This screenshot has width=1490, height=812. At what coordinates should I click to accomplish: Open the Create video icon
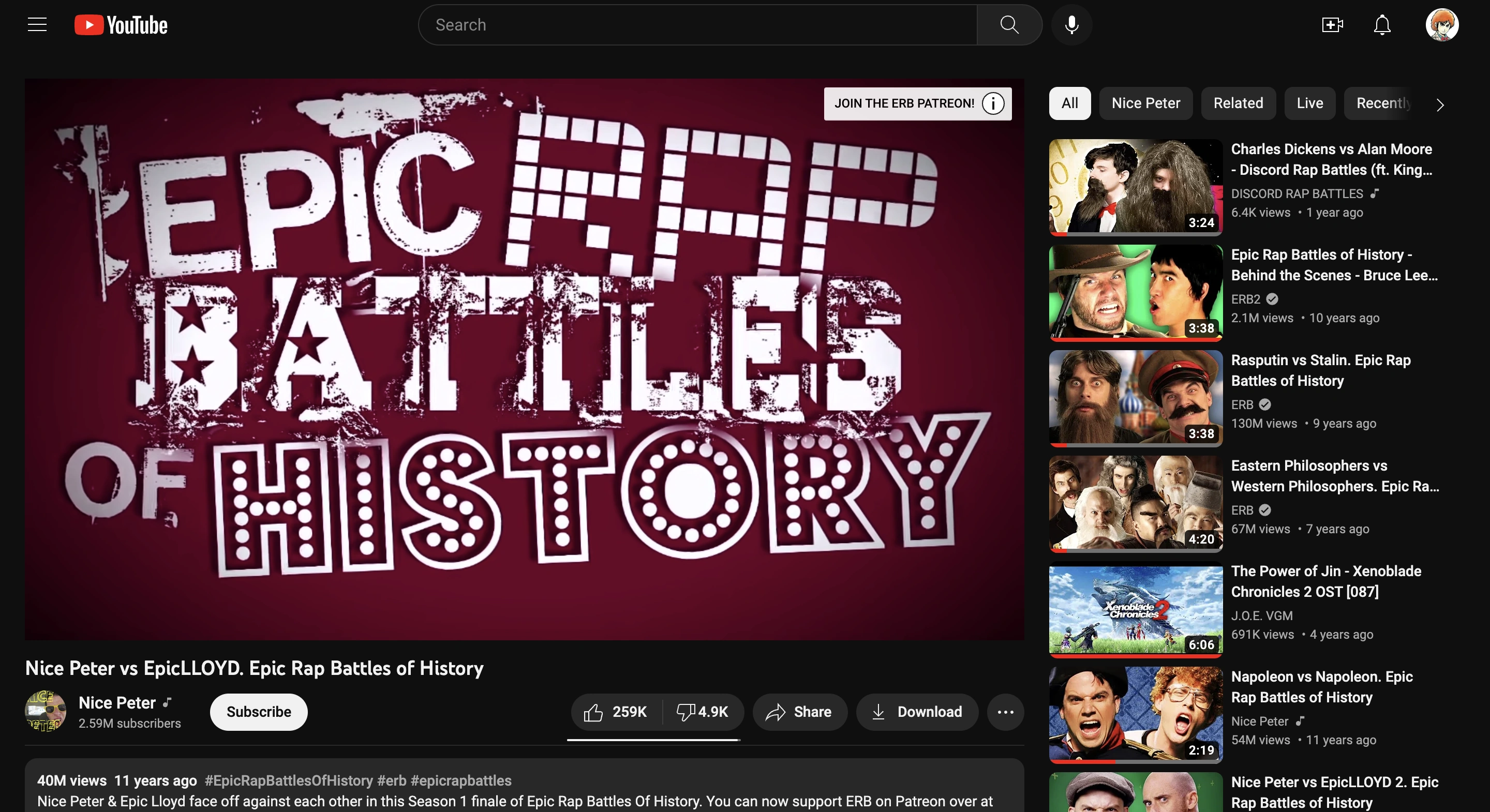point(1332,25)
